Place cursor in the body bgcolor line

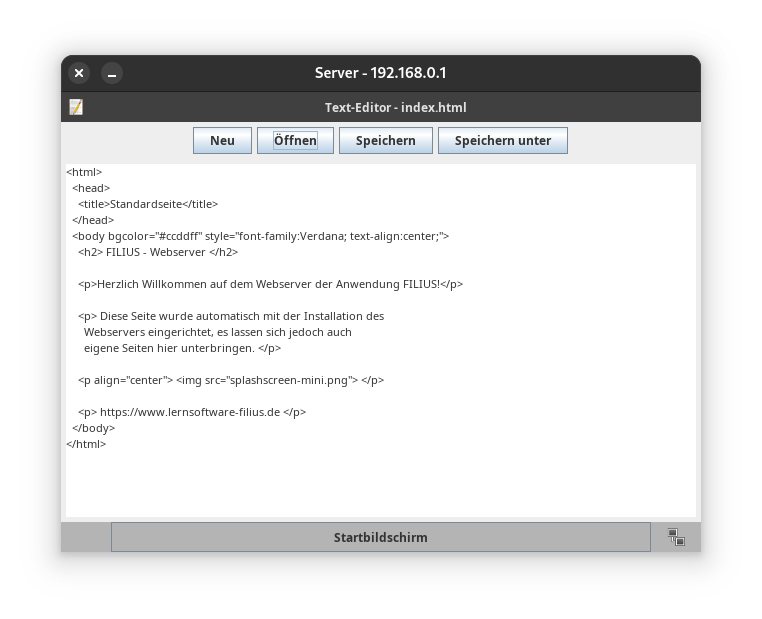tap(260, 236)
